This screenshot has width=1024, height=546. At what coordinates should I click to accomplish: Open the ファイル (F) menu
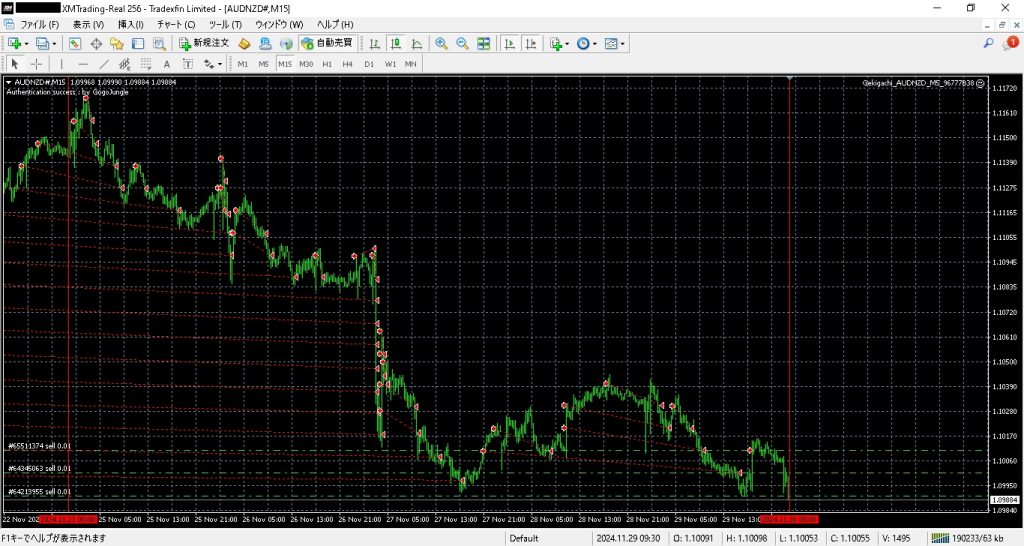[x=40, y=23]
